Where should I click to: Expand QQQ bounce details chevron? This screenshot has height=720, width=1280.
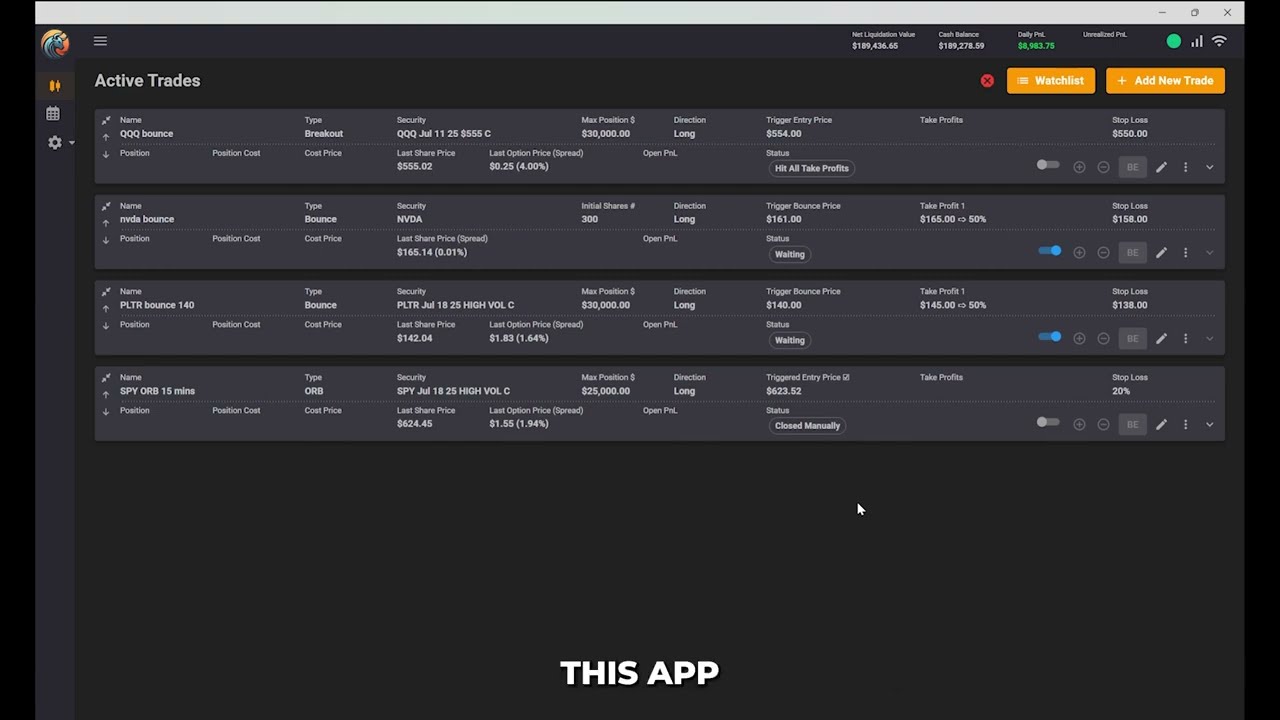tap(1209, 167)
